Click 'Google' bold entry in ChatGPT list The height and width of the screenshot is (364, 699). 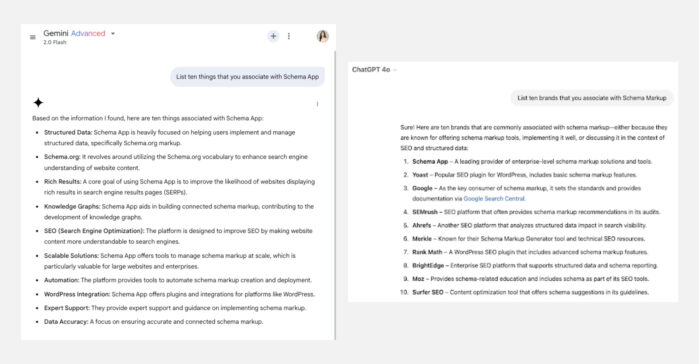(x=422, y=188)
